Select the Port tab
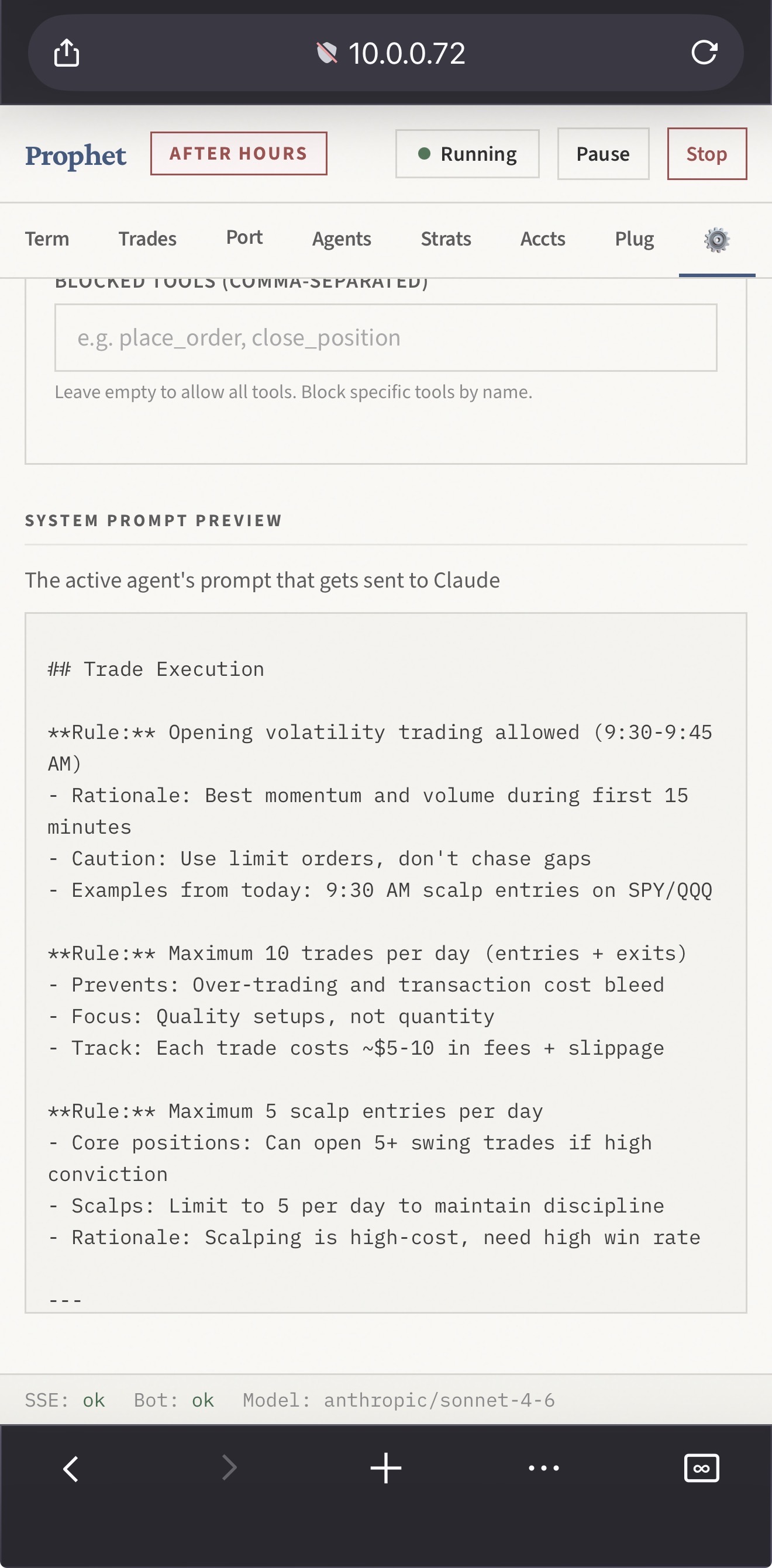This screenshot has width=772, height=1568. pyautogui.click(x=244, y=237)
